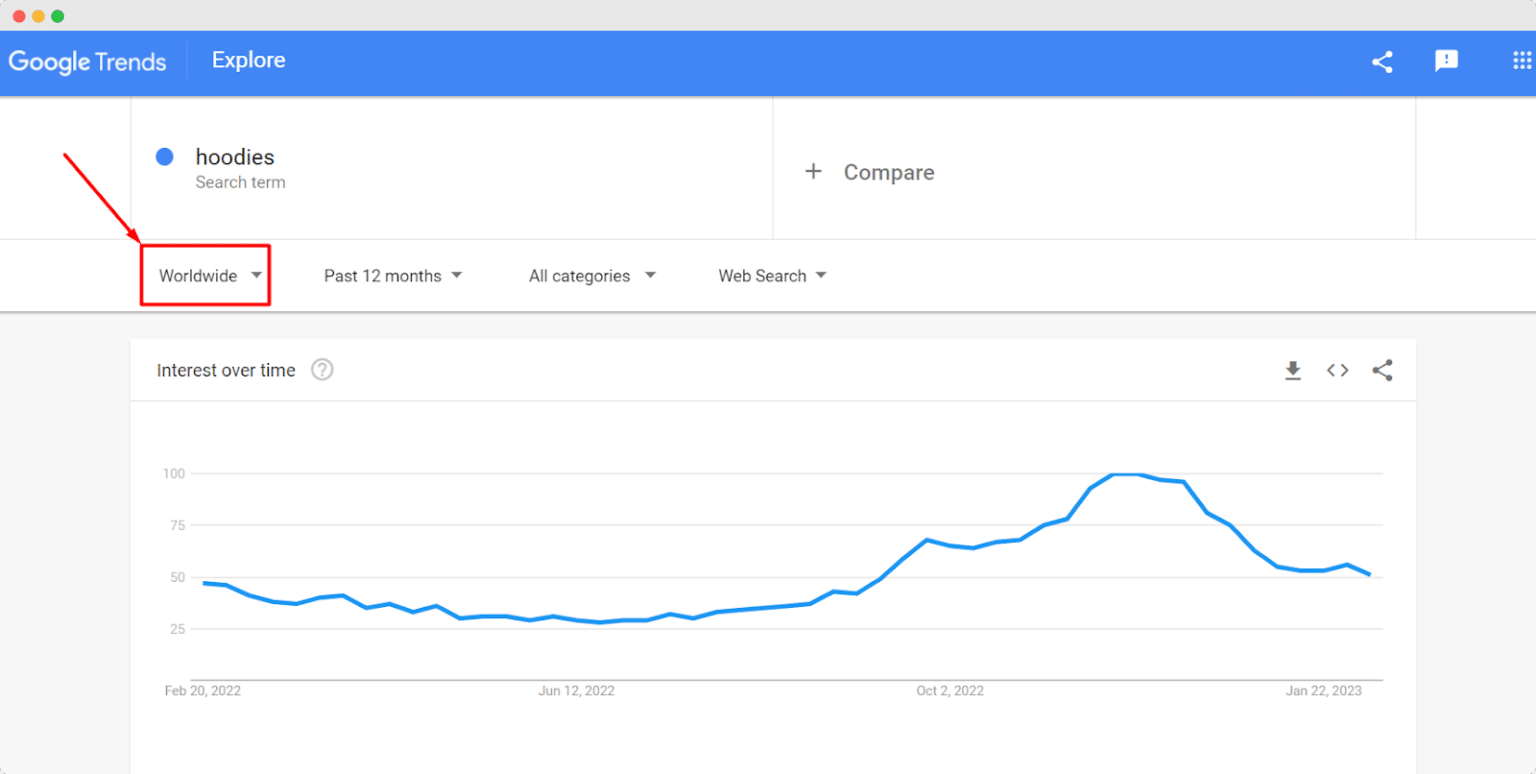Open the Interest over time help tooltip
Viewport: 1536px width, 774px height.
click(x=321, y=370)
